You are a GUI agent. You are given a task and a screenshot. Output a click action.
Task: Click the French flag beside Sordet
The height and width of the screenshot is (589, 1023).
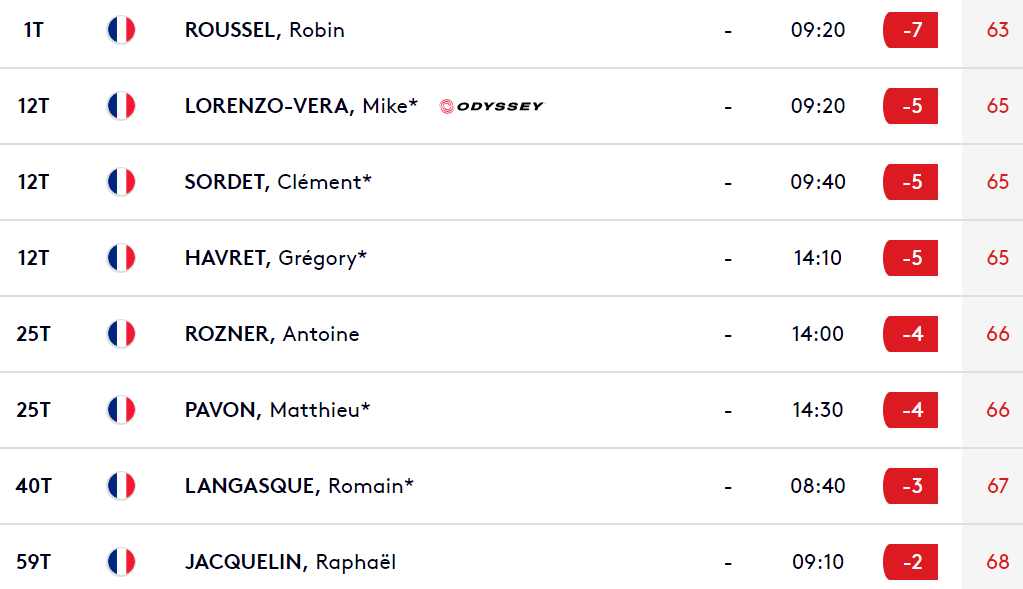(x=121, y=182)
